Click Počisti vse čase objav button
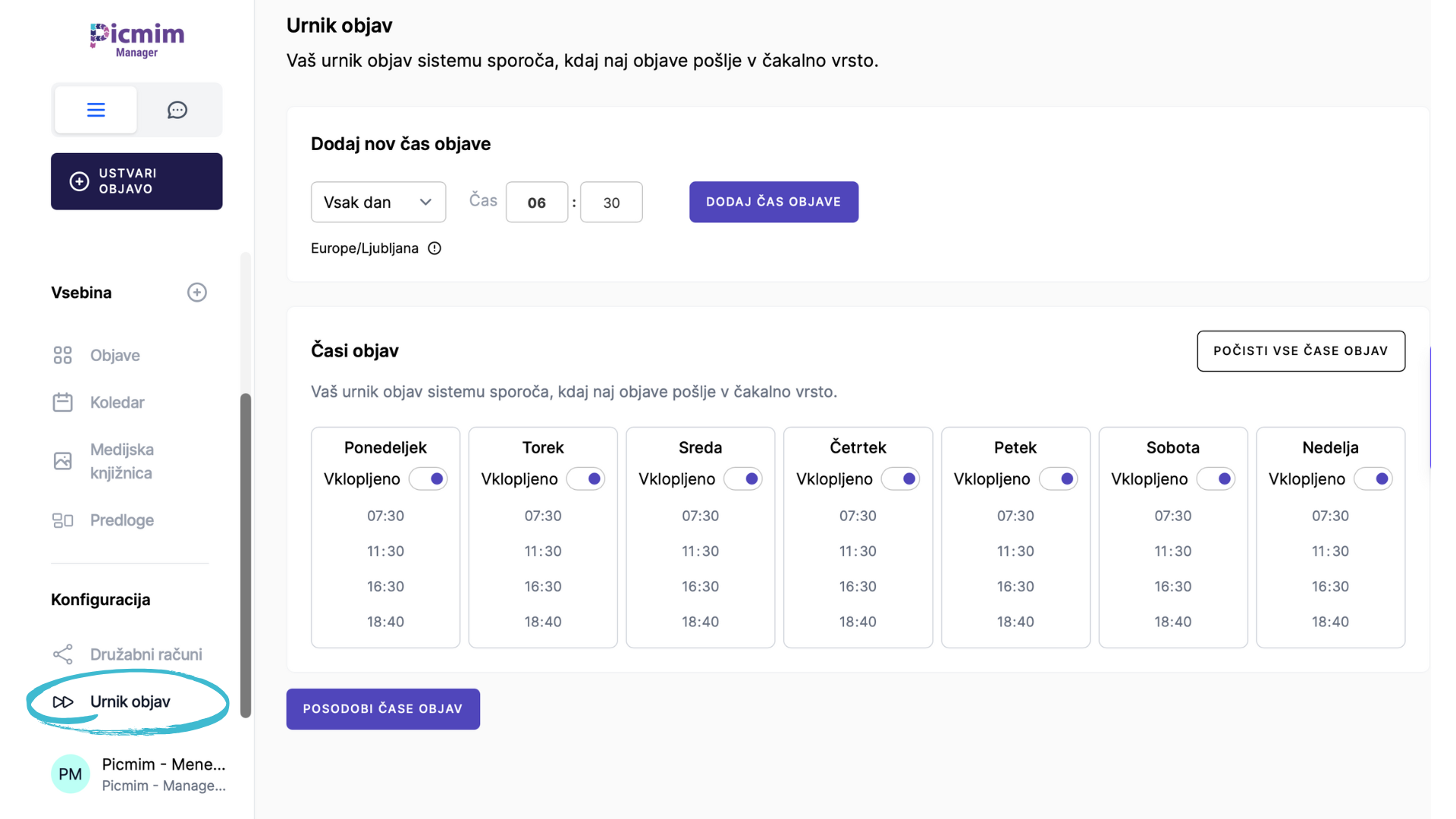Viewport: 1456px width, 819px height. 1301,351
